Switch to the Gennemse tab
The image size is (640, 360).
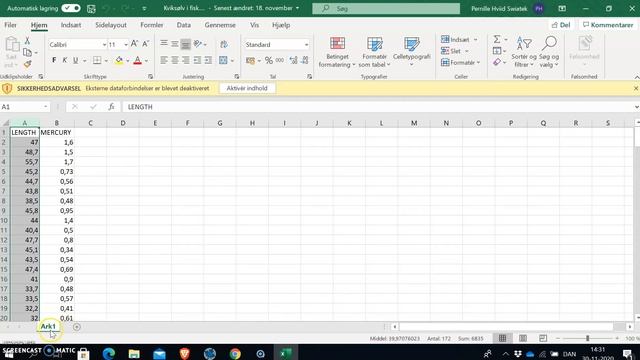(x=220, y=25)
